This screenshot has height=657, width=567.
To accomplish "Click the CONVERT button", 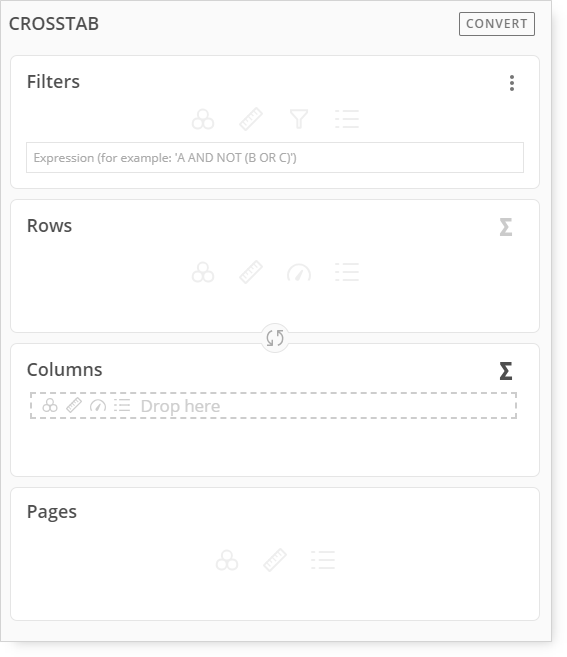I will coord(497,24).
